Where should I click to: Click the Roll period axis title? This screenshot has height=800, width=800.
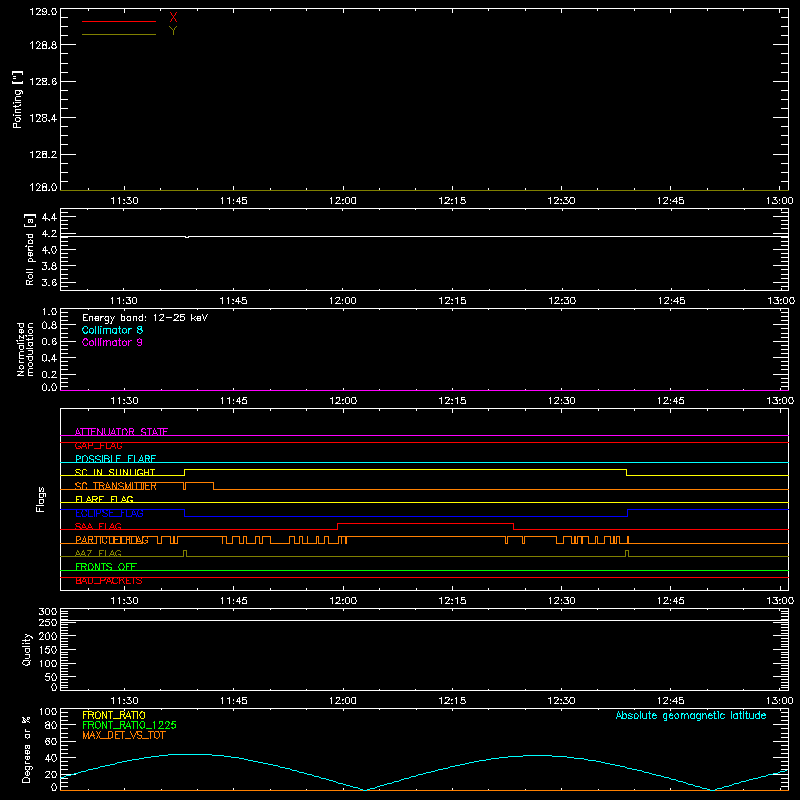pyautogui.click(x=30, y=249)
